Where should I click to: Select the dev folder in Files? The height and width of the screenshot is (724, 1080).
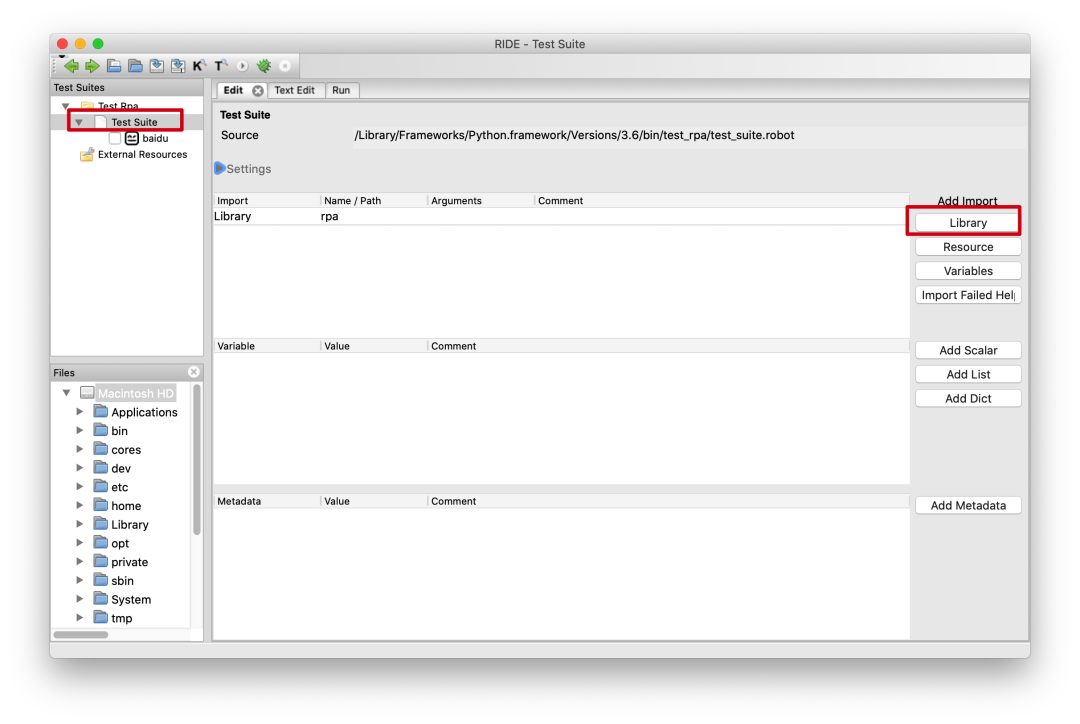121,468
